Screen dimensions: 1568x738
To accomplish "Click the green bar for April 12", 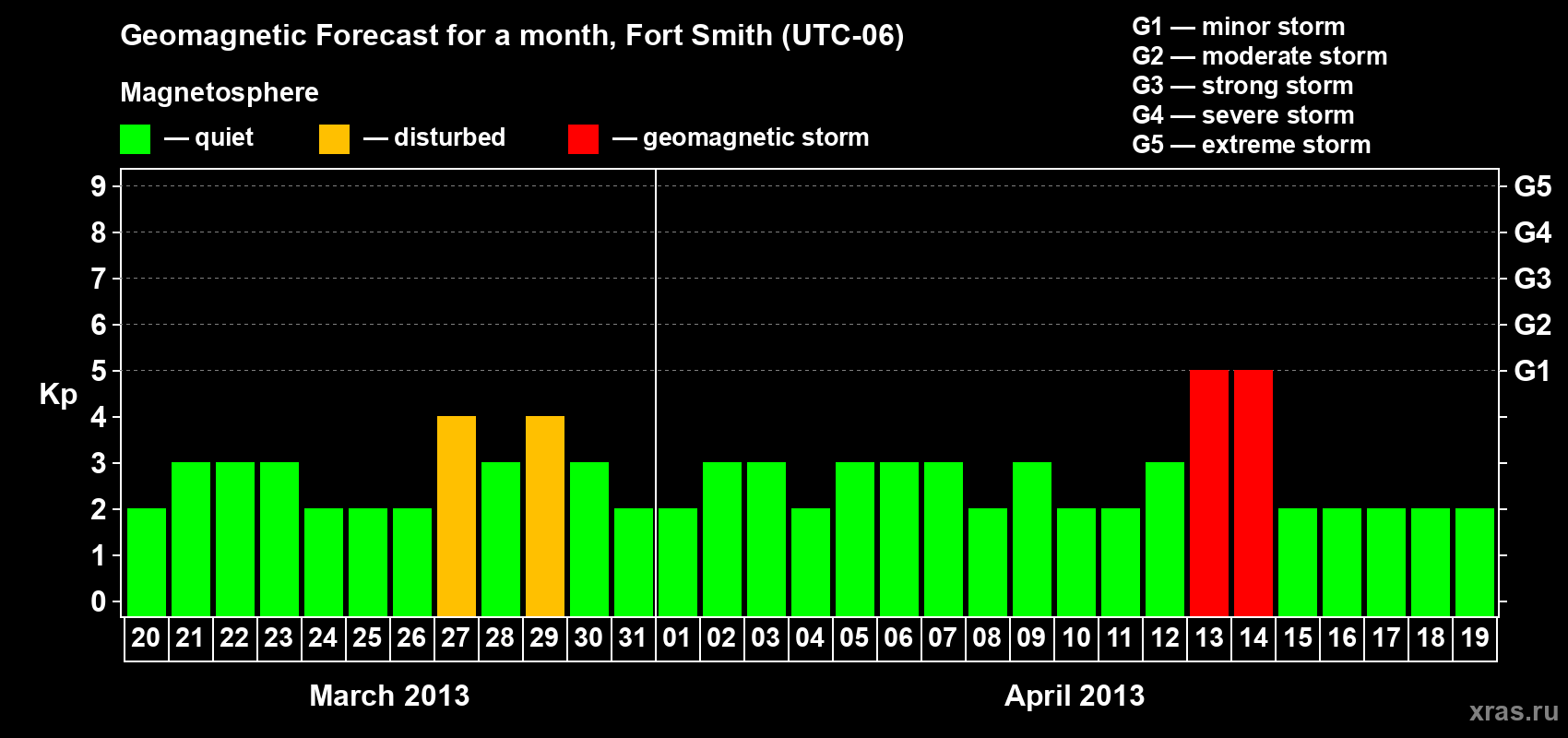I will [1165, 539].
